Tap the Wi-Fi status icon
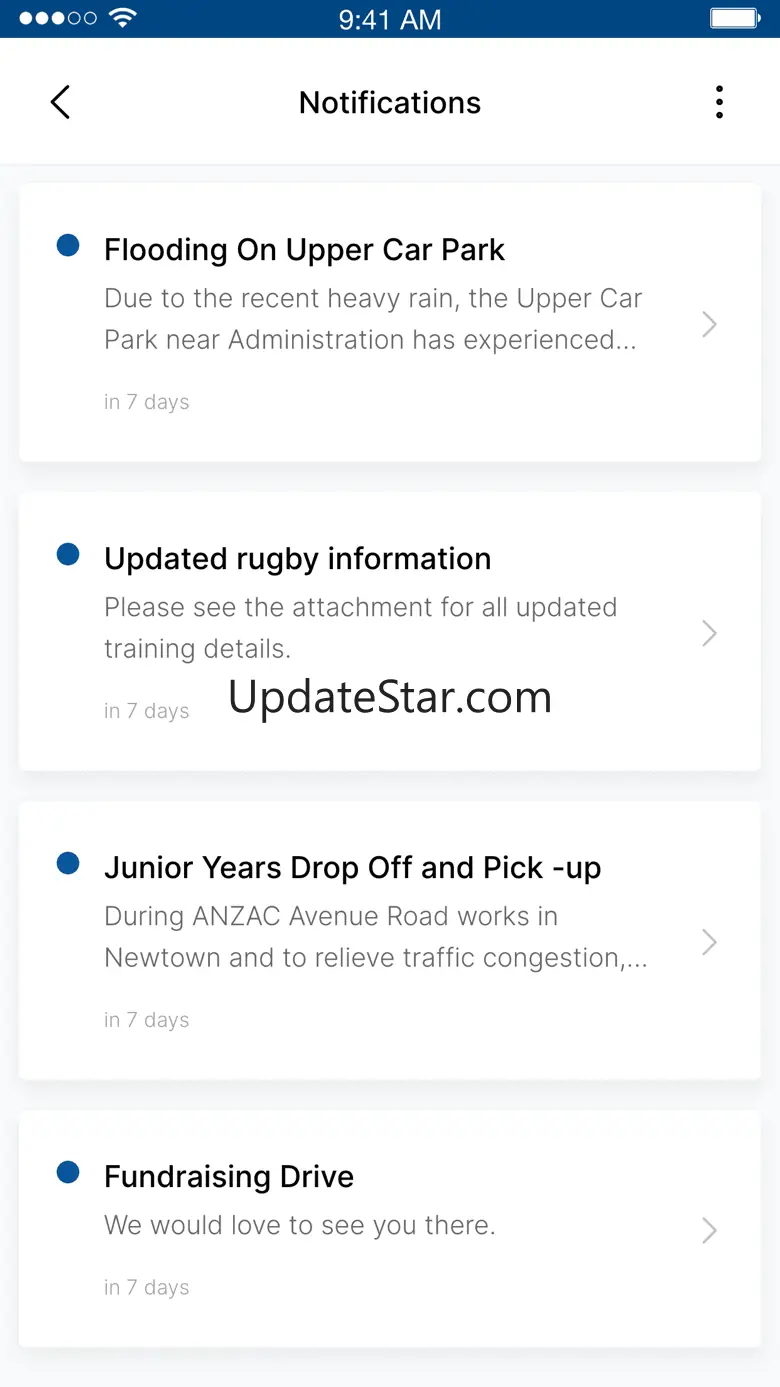Screen dimensions: 780x1387 (x=122, y=19)
